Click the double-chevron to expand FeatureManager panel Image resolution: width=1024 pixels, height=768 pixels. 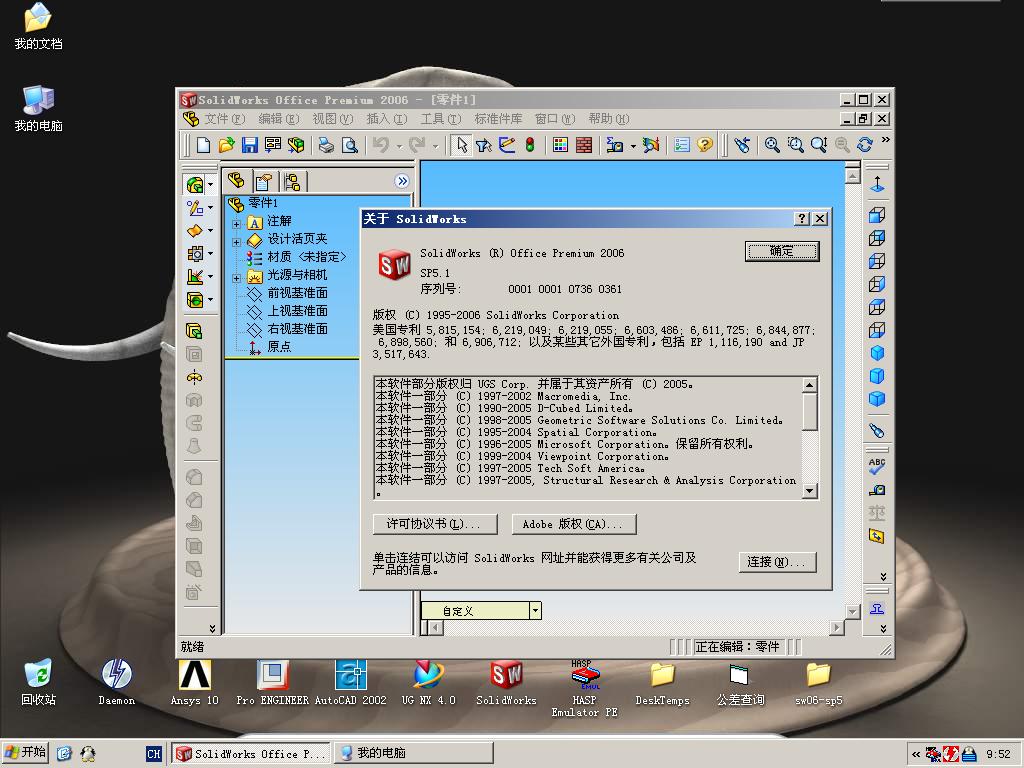coord(402,181)
